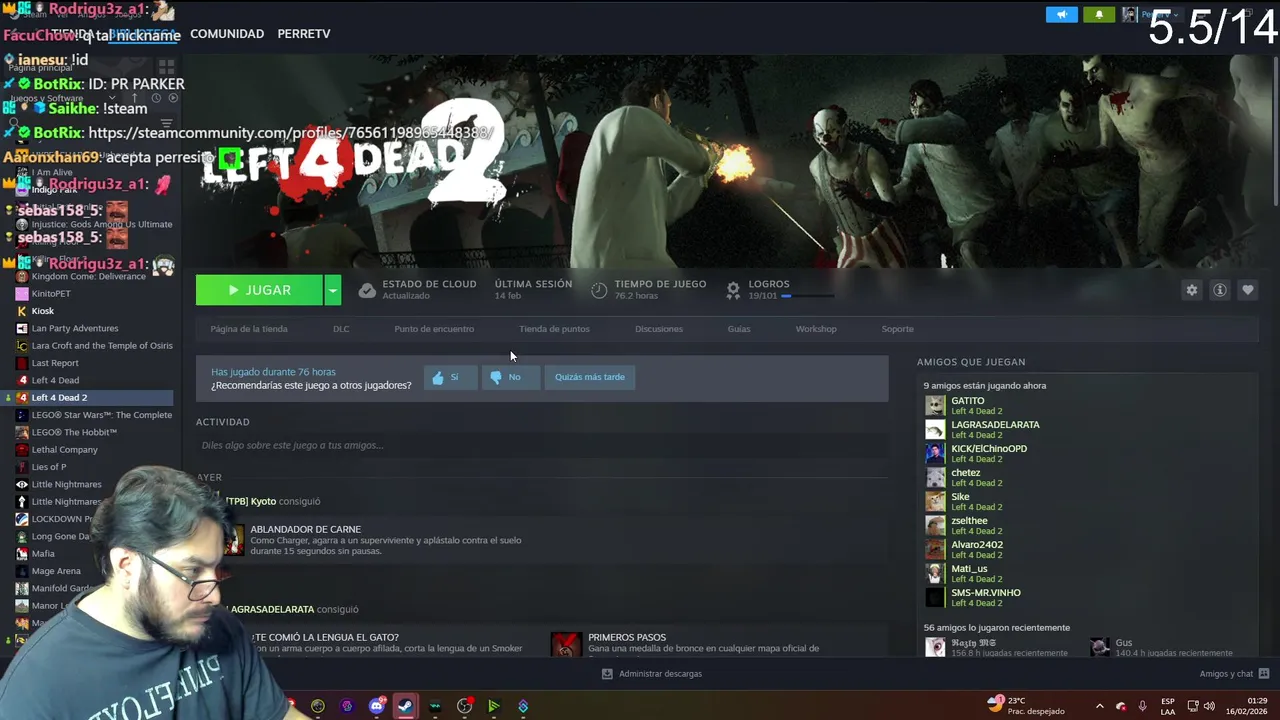
Task: Click the taskbar volume speaker icon
Action: [x=1209, y=706]
